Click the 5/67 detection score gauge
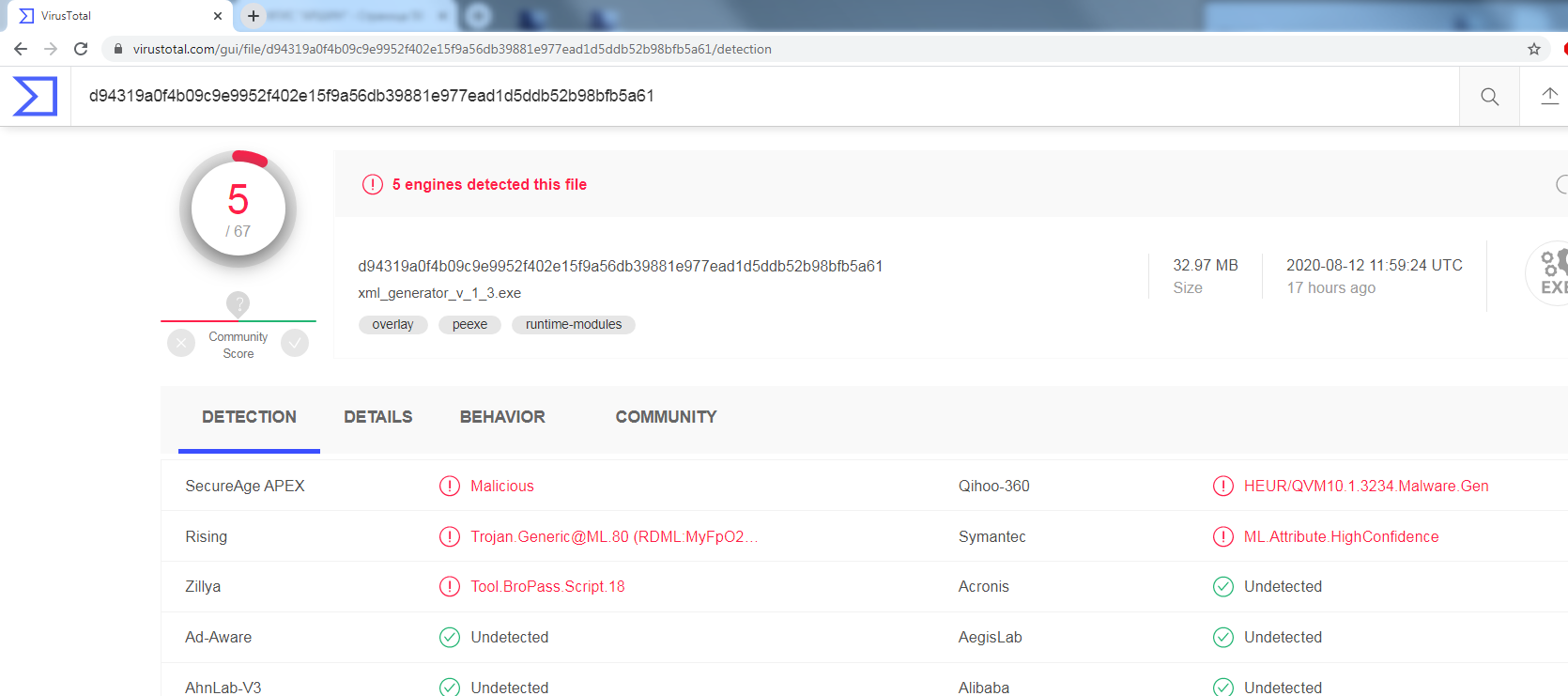 tap(238, 209)
